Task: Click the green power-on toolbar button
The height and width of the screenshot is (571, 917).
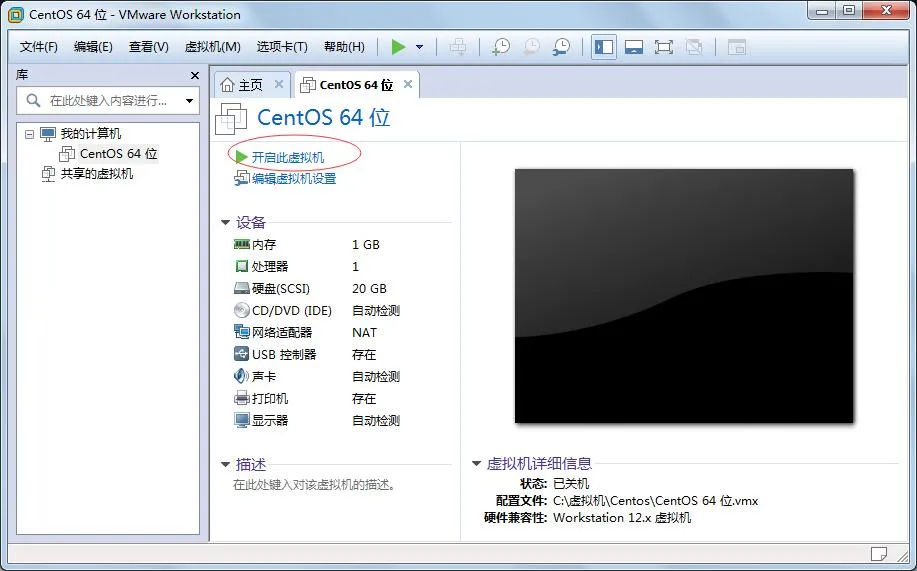Action: [398, 47]
